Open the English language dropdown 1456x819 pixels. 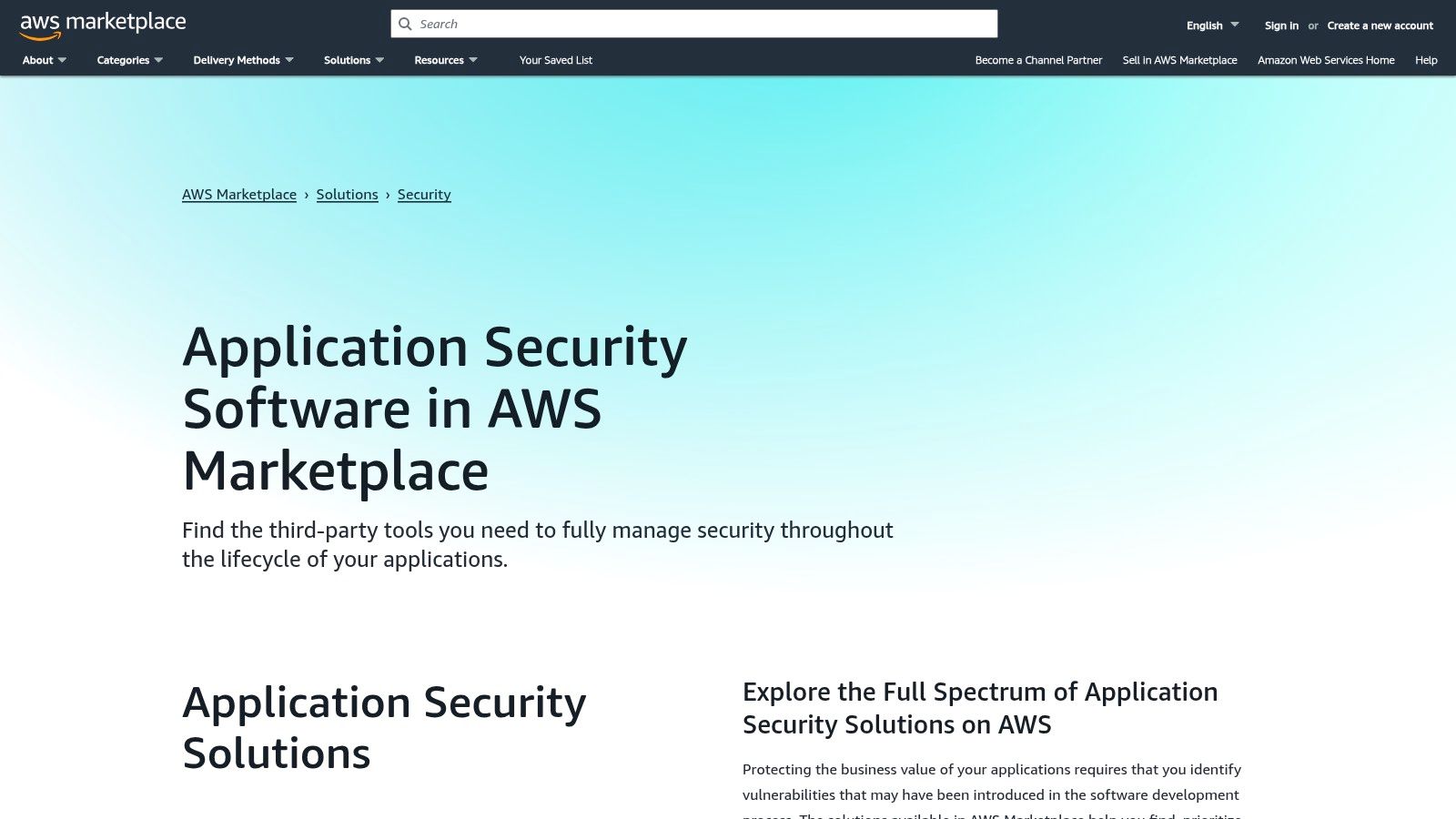pyautogui.click(x=1212, y=25)
